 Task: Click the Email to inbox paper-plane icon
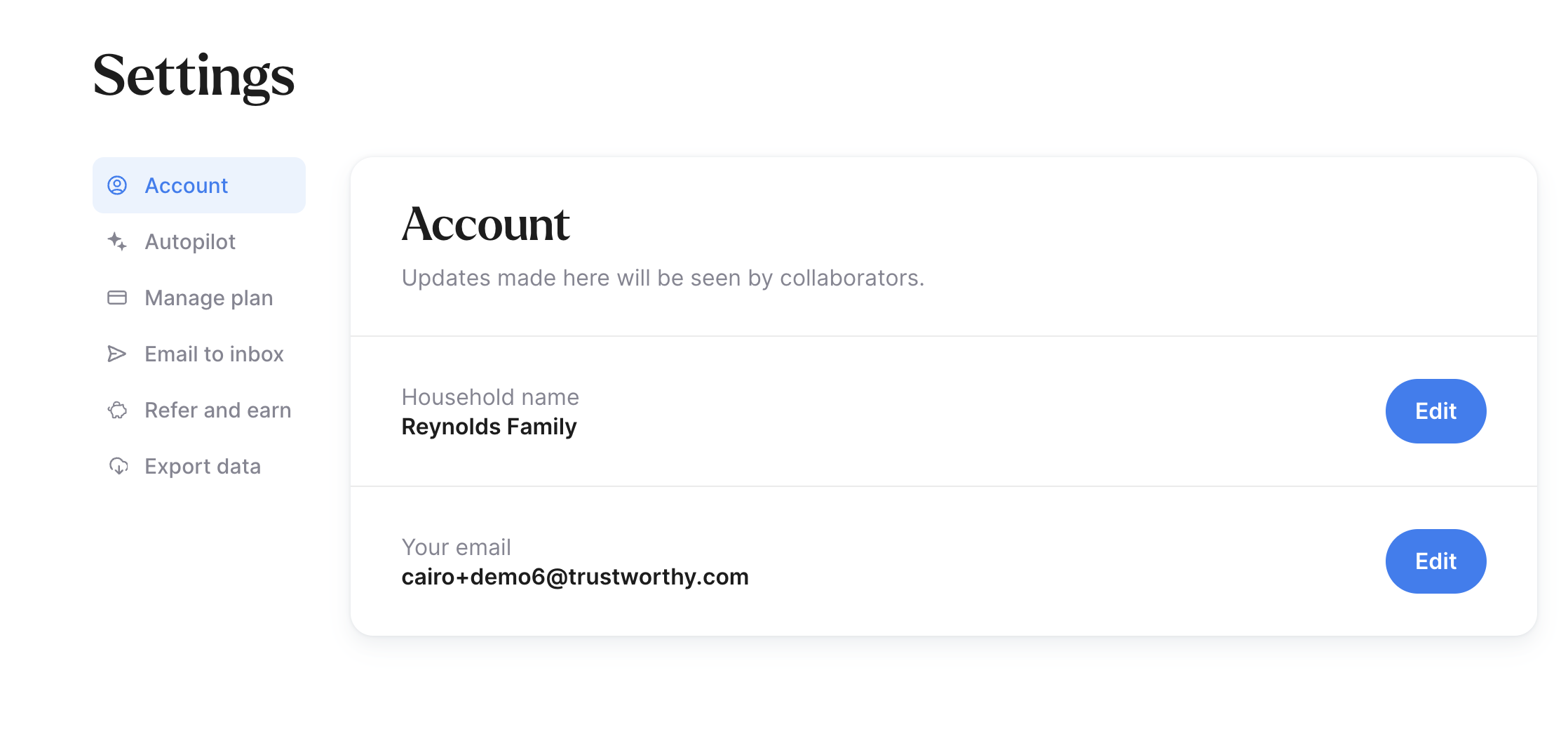point(117,354)
